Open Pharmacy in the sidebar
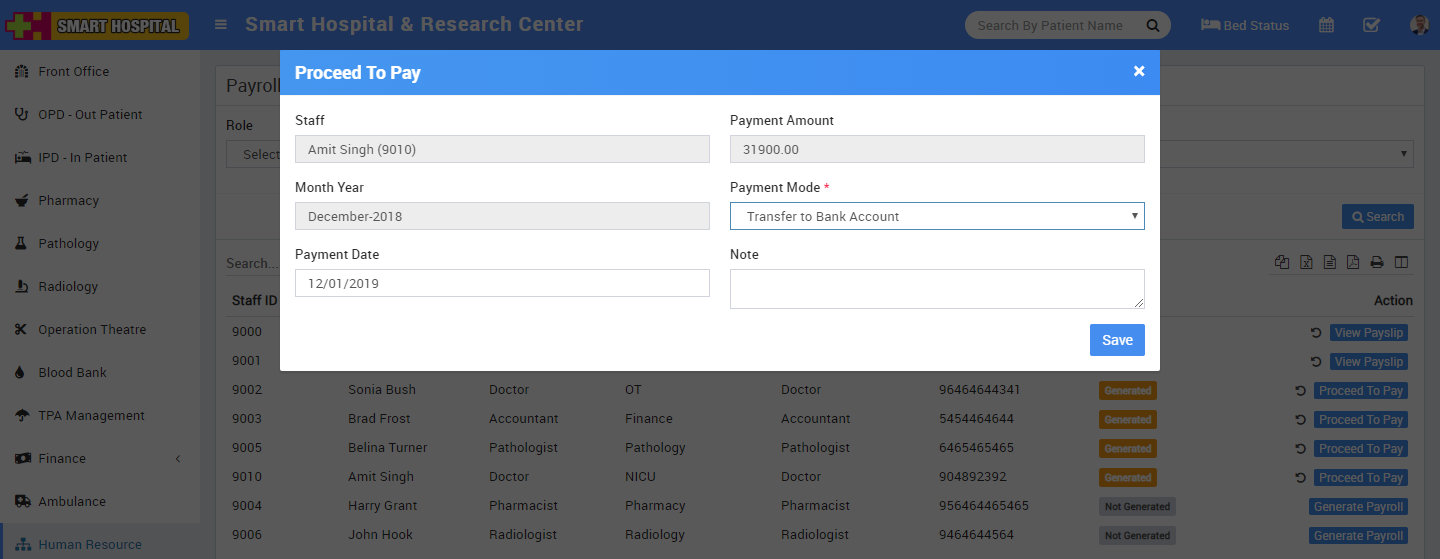 [x=68, y=200]
